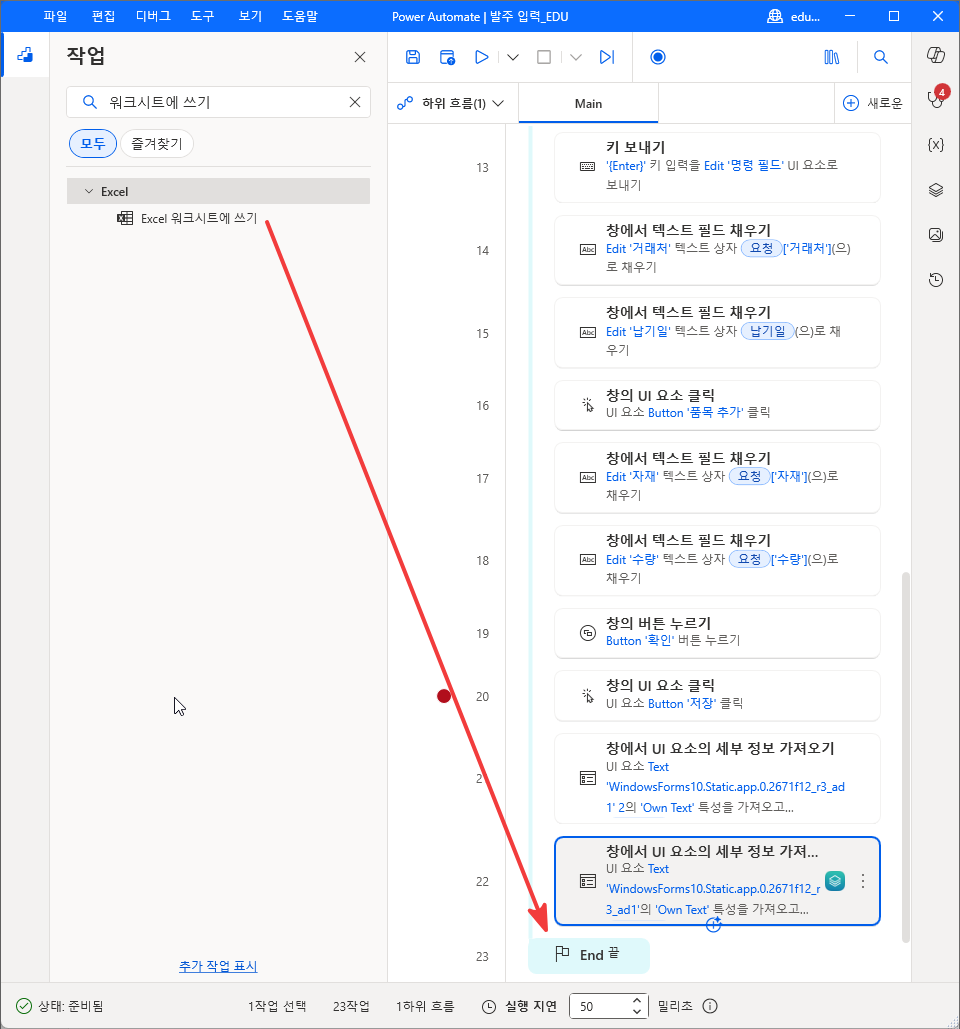Select step 16 품목 추가 click action

717,405
